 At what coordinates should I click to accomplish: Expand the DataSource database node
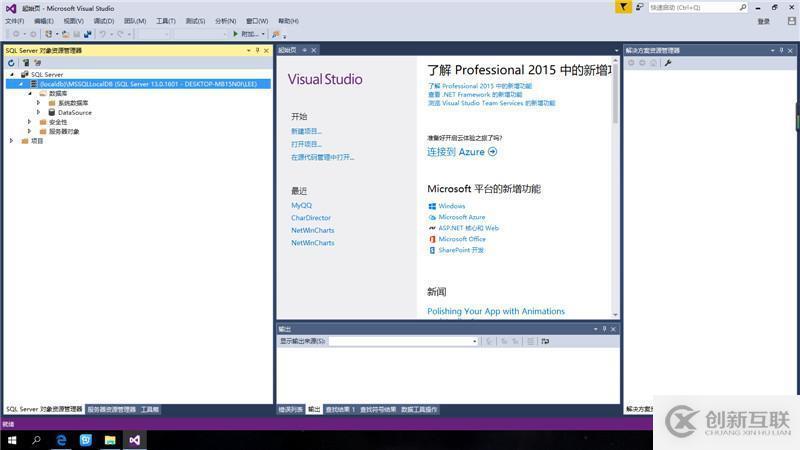tap(39, 112)
